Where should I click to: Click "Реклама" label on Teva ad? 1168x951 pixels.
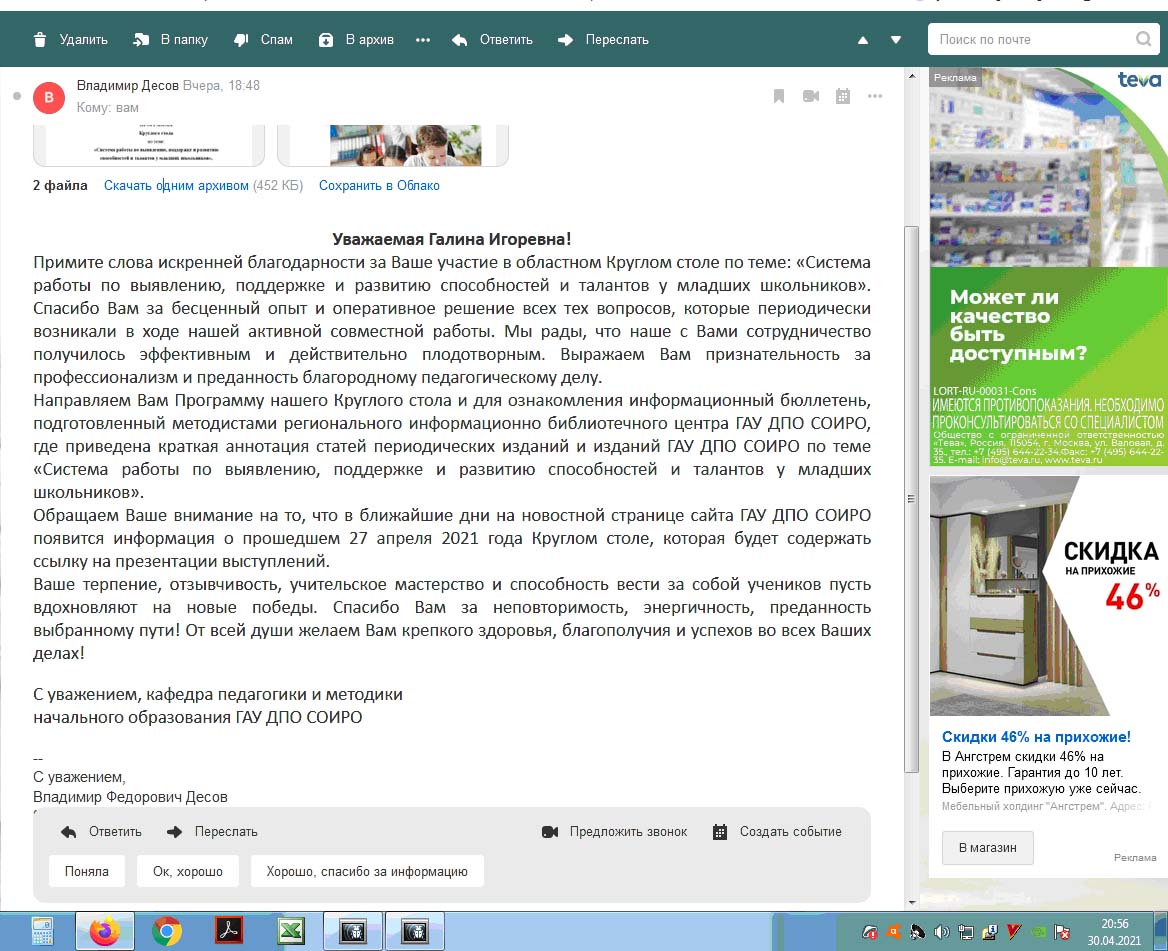click(x=955, y=77)
